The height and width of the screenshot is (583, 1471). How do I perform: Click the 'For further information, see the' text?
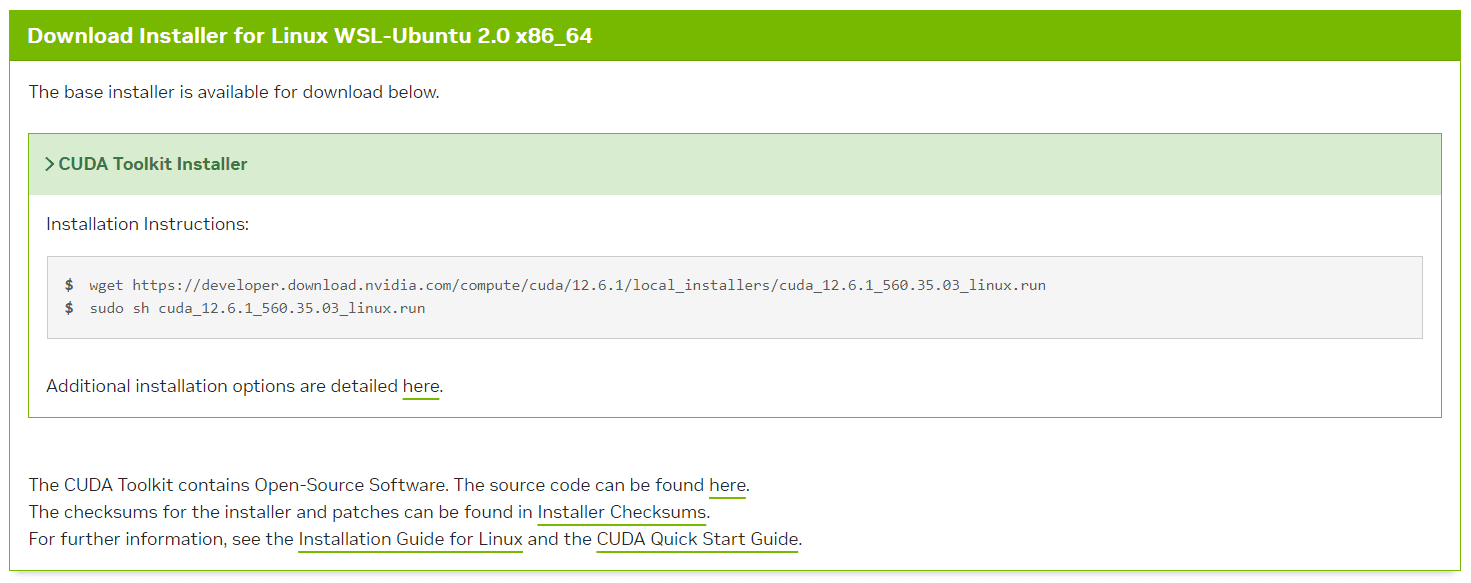161,539
